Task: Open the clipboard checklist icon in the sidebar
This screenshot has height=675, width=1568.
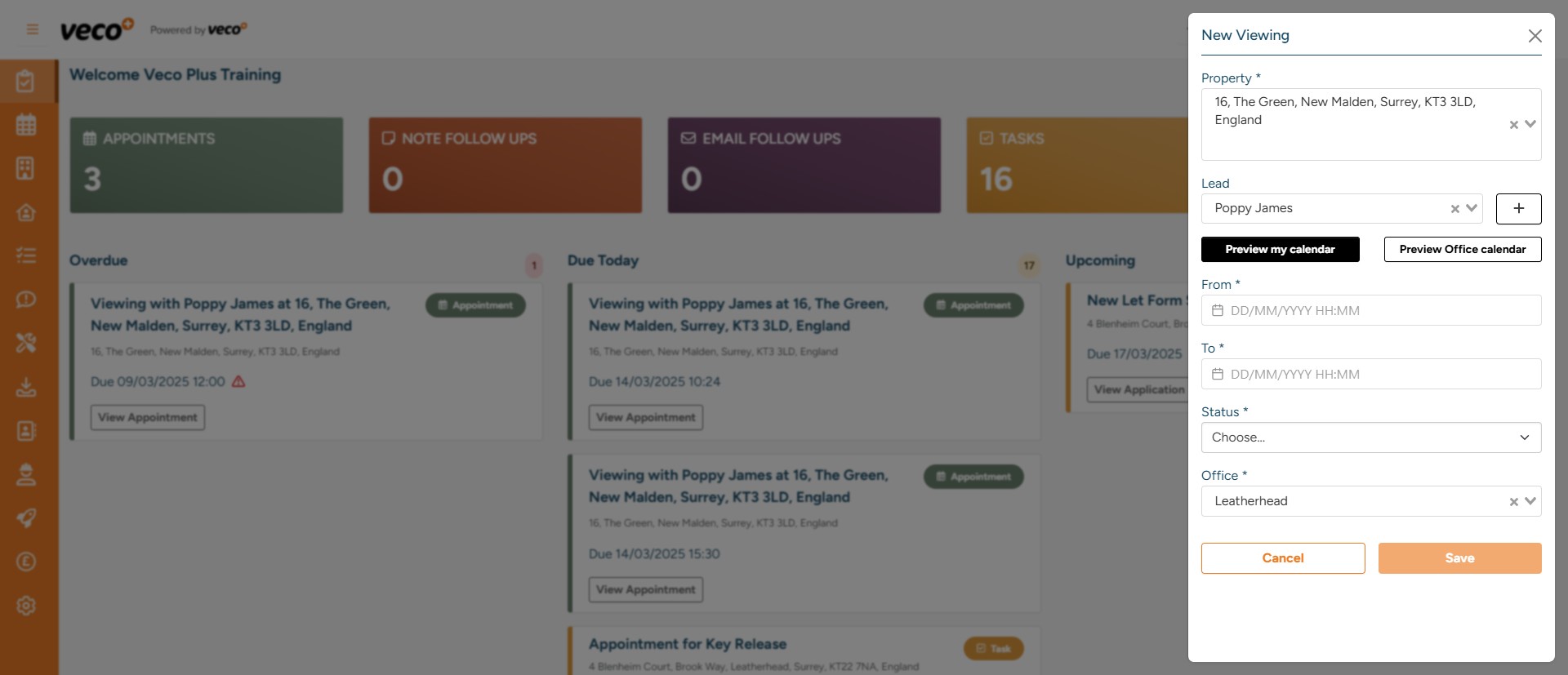Action: coord(26,81)
